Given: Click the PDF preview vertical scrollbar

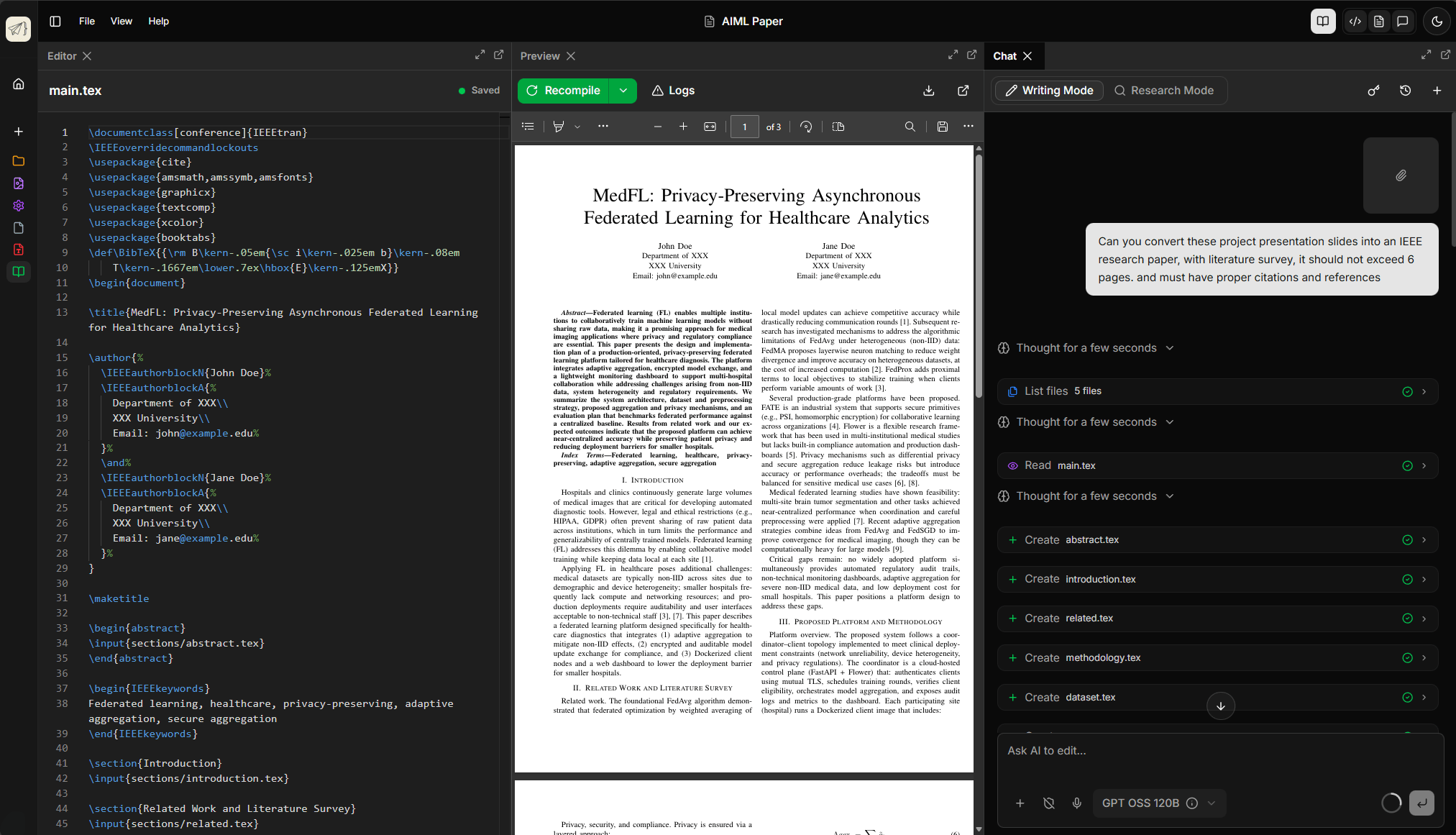Looking at the screenshot, I should [979, 273].
